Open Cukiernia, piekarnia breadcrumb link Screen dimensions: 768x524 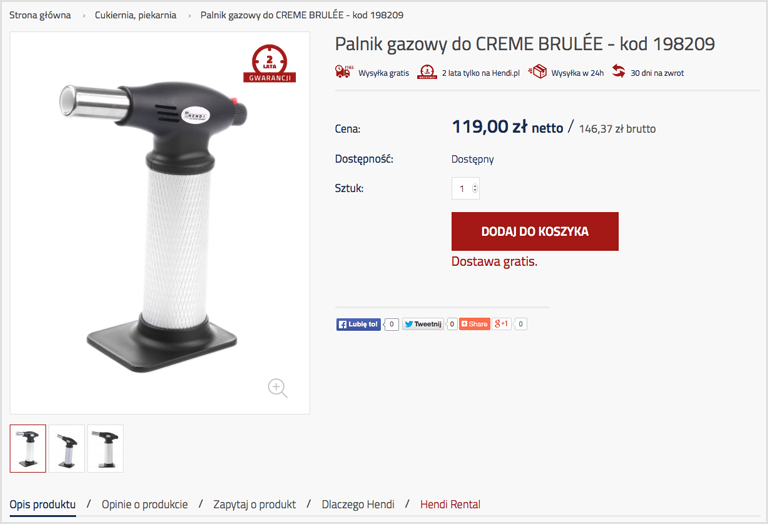pyautogui.click(x=136, y=15)
